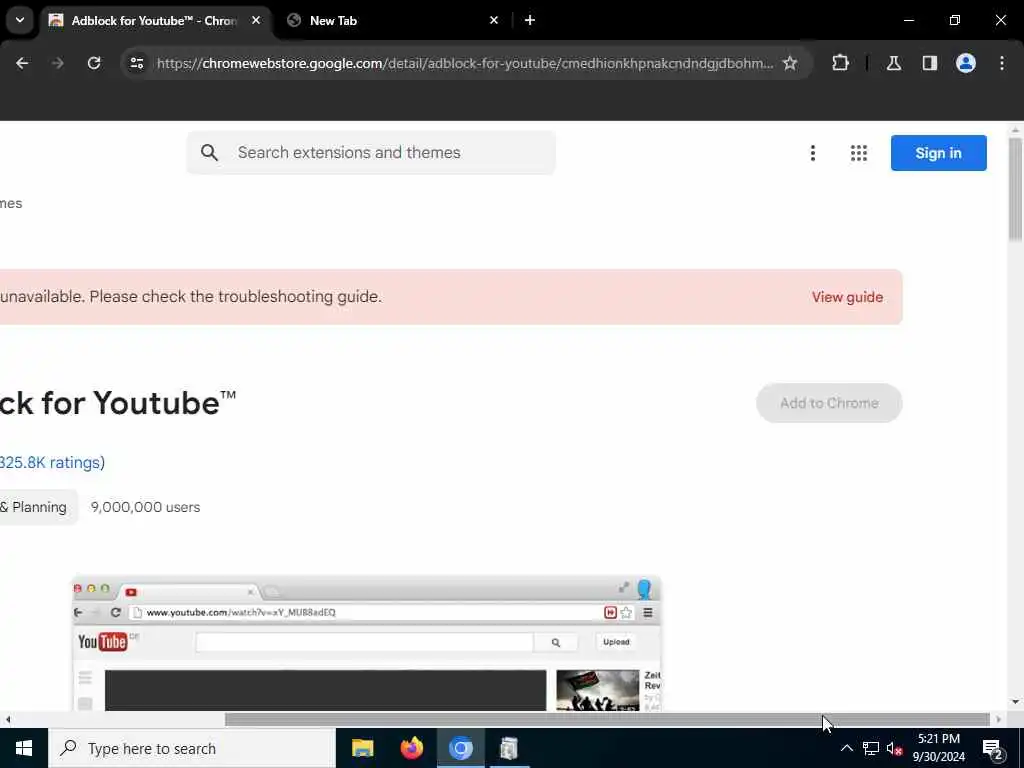Click the vertical scrollbar thumb
This screenshot has width=1024, height=768.
point(1015,189)
